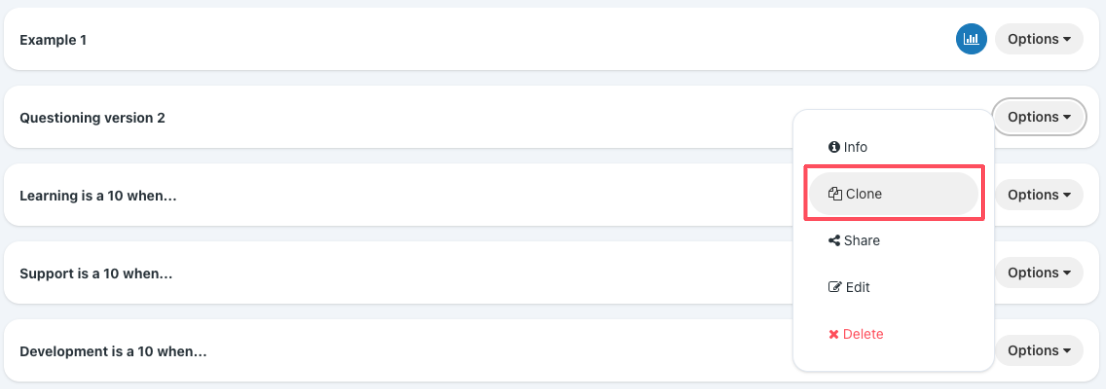Viewport: 1106px width, 389px height.
Task: Open the Options dropdown for Example 1
Action: pos(1039,39)
